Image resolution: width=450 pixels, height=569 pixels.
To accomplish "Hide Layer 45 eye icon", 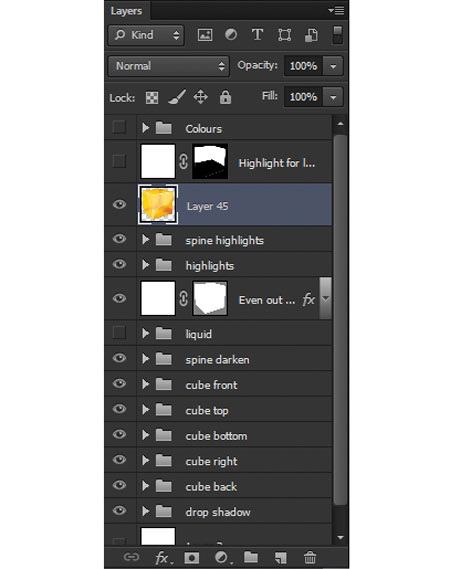I will click(119, 204).
